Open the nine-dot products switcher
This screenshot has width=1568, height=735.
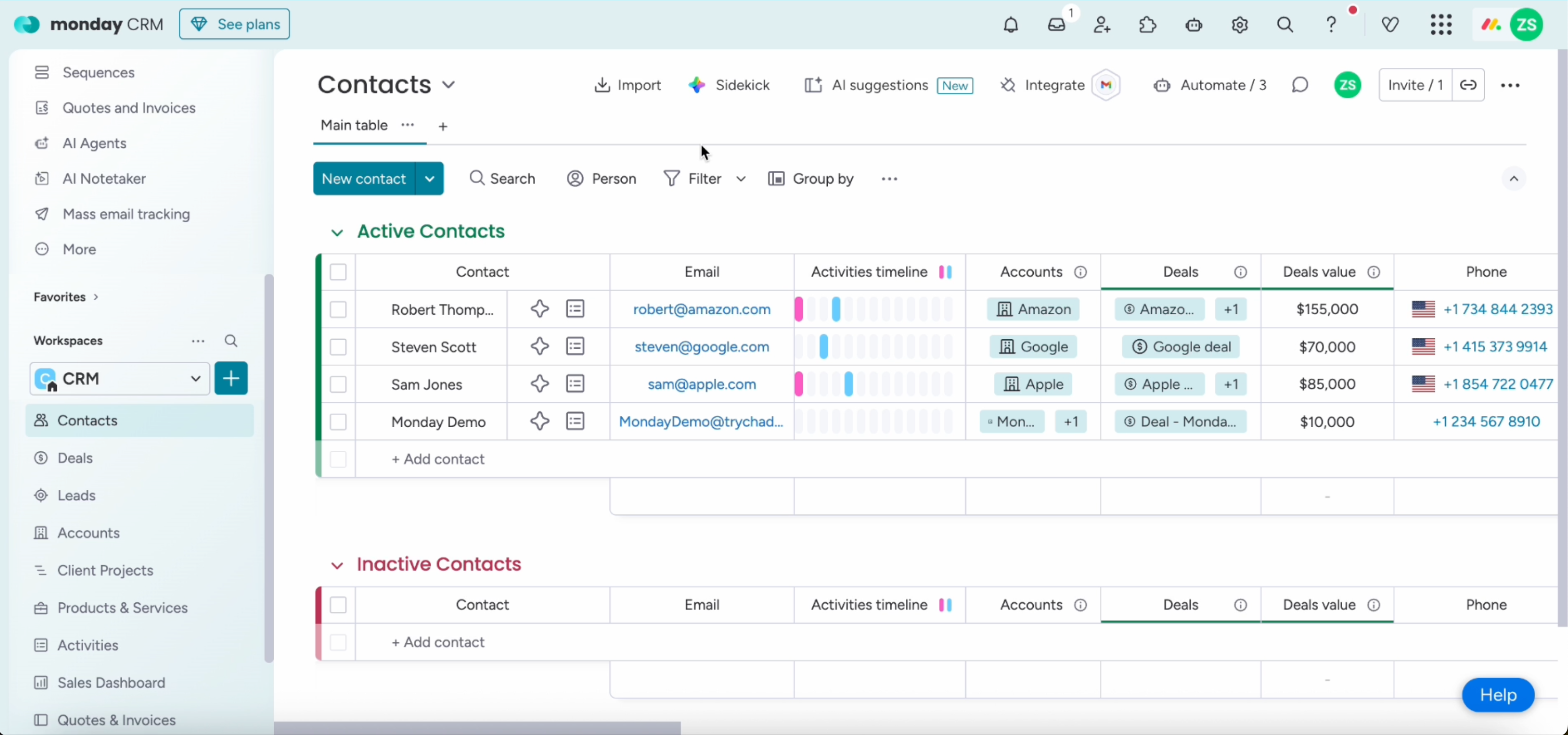pyautogui.click(x=1441, y=25)
